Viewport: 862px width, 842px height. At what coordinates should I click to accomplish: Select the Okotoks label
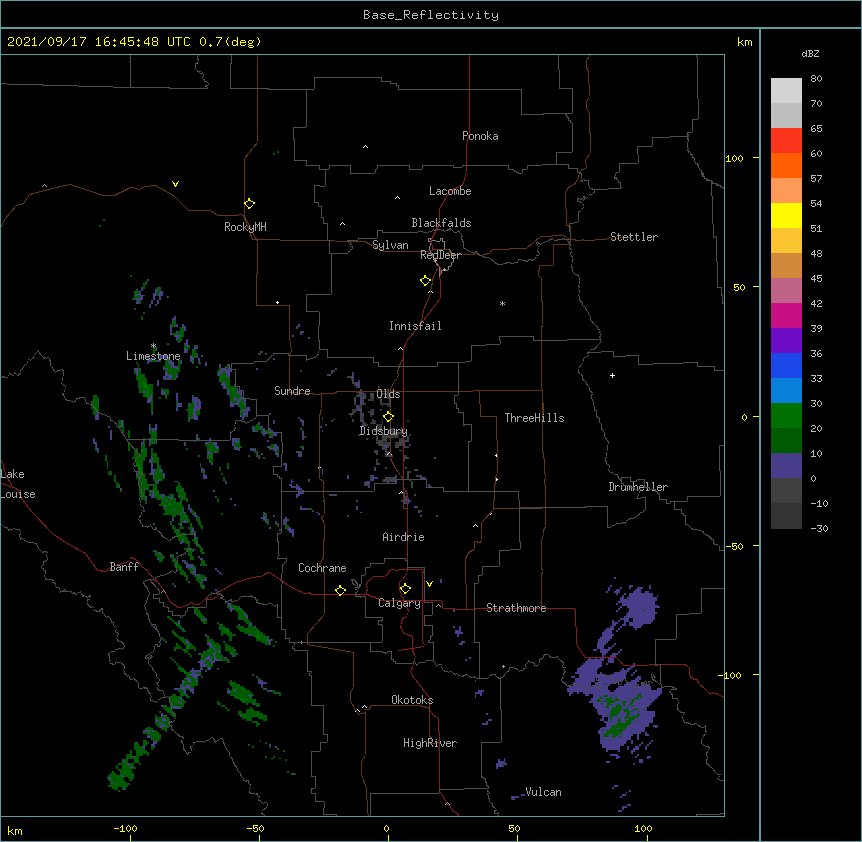[x=412, y=700]
